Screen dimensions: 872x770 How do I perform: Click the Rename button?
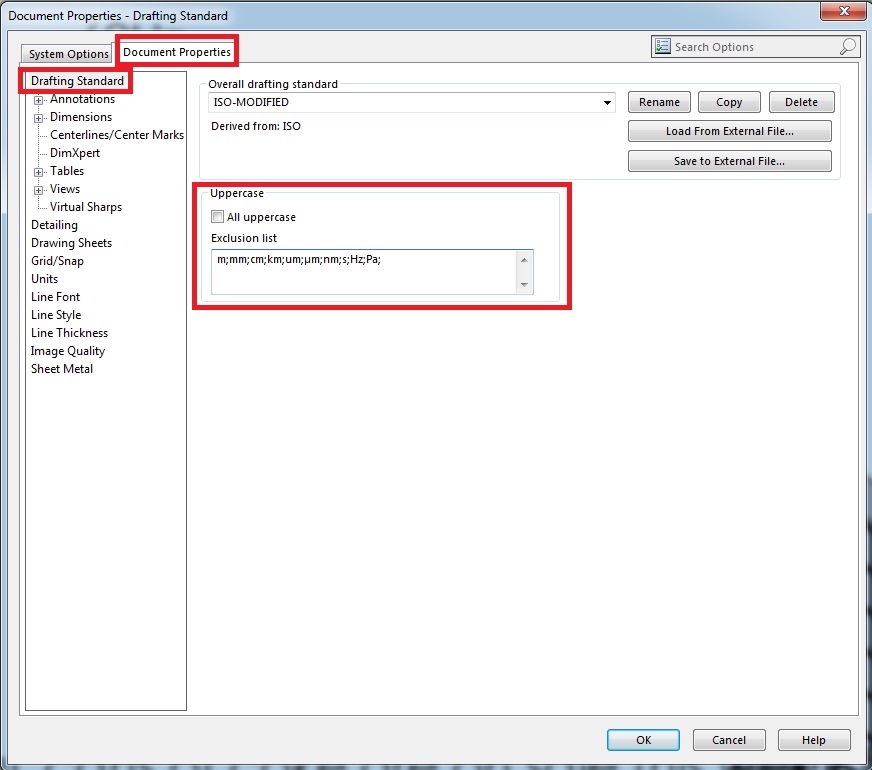pyautogui.click(x=658, y=101)
